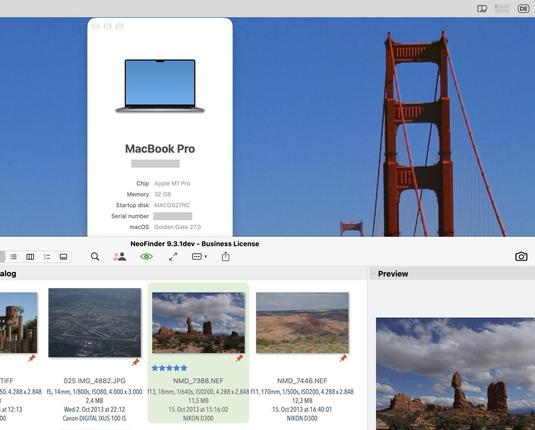Click '15. Oct 2013 at 16:40:01' date text

(x=302, y=409)
